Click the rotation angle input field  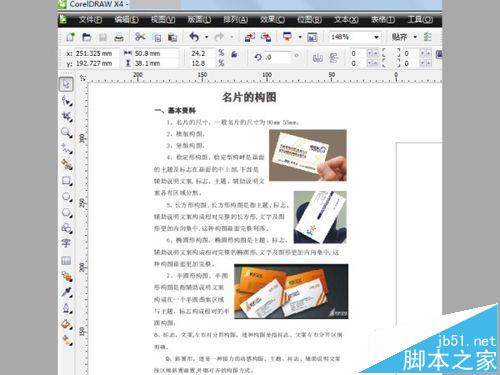(x=278, y=57)
